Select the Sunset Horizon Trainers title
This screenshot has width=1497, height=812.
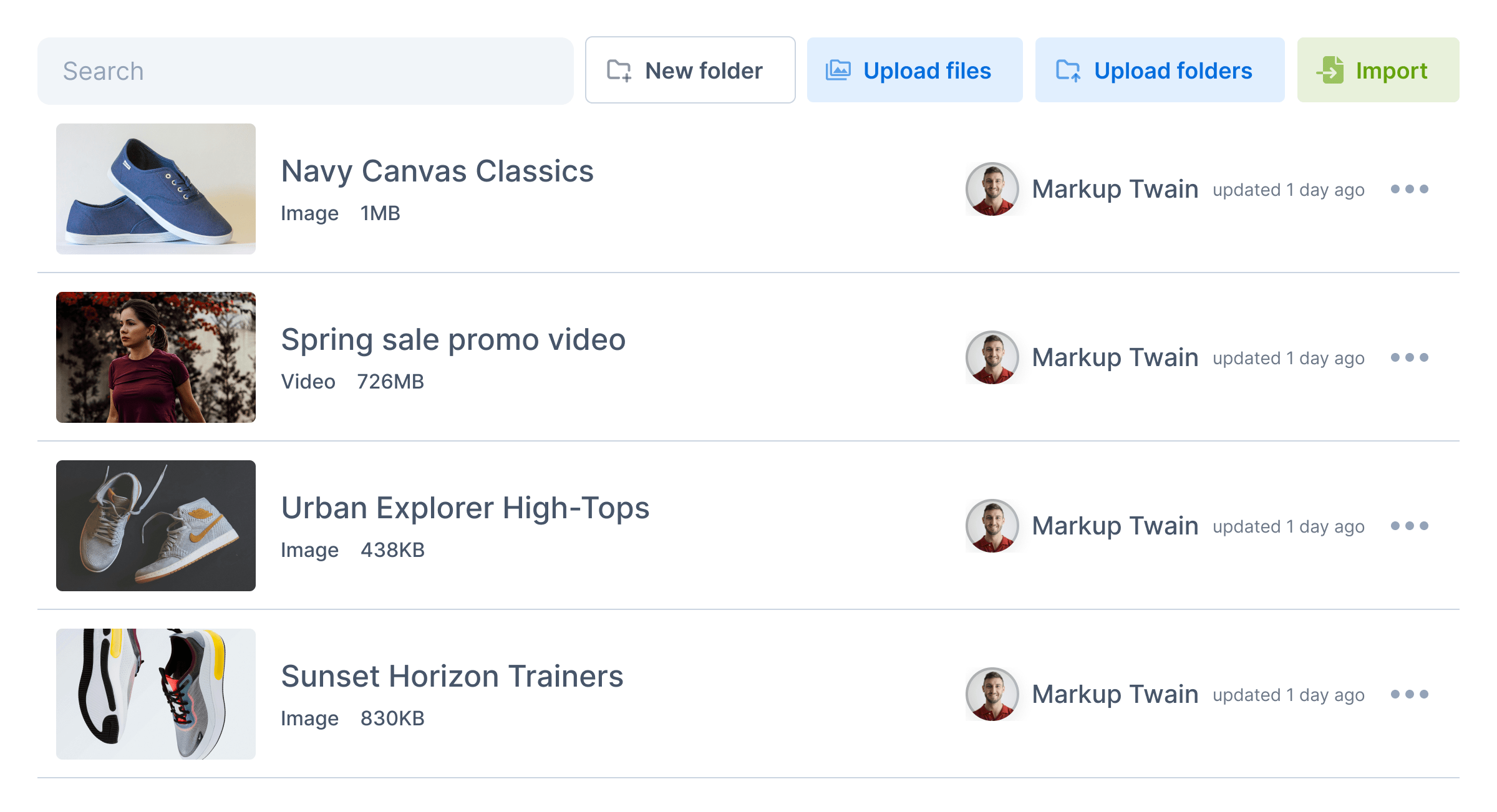(x=452, y=677)
